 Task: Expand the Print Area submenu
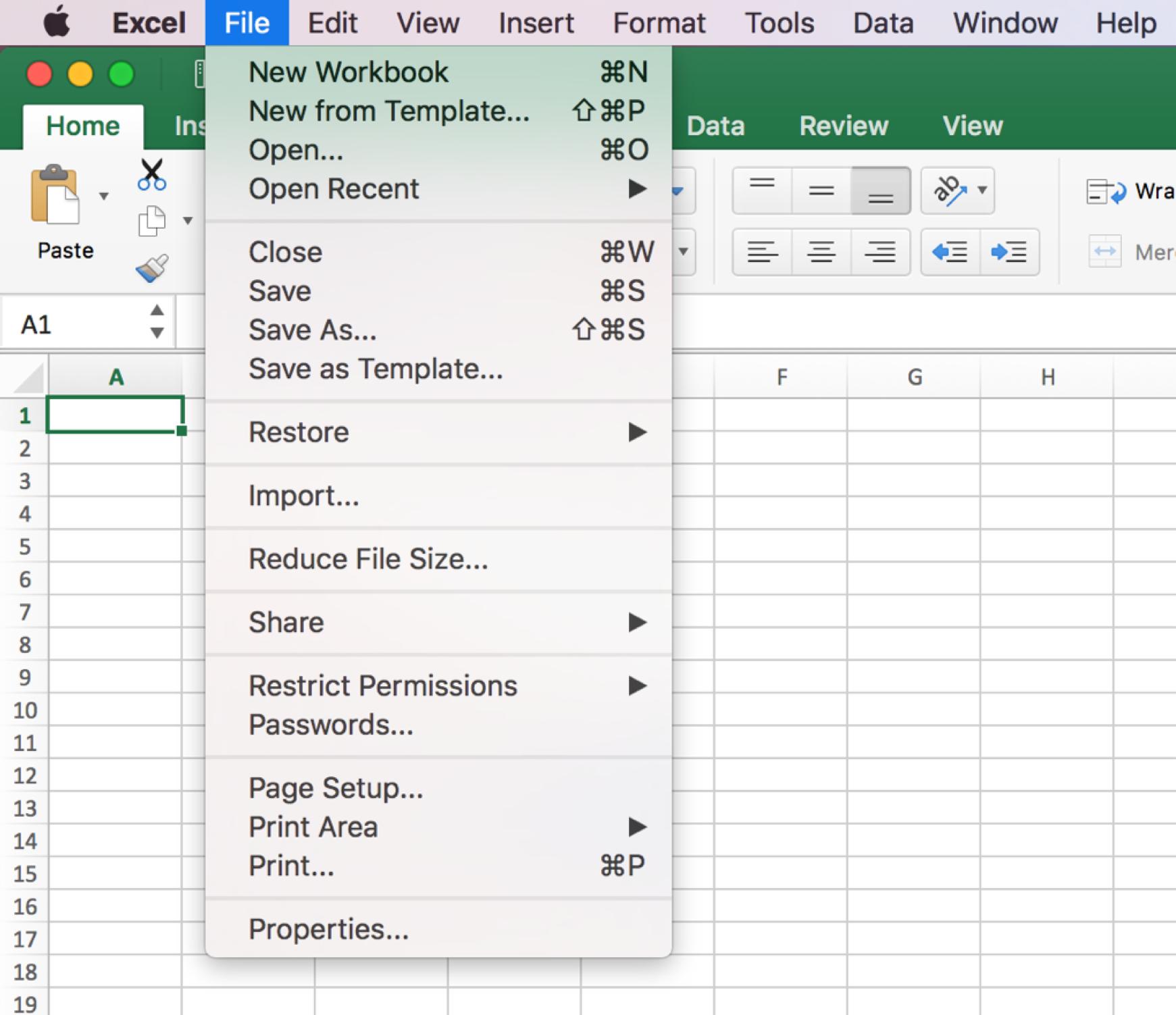click(438, 827)
